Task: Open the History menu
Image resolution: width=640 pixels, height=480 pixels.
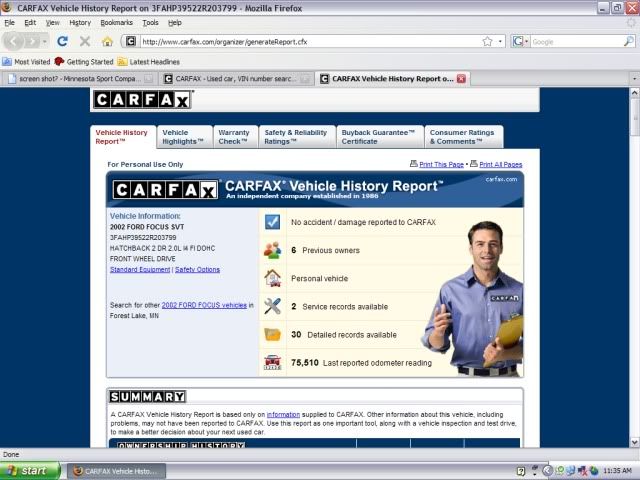Action: point(80,23)
